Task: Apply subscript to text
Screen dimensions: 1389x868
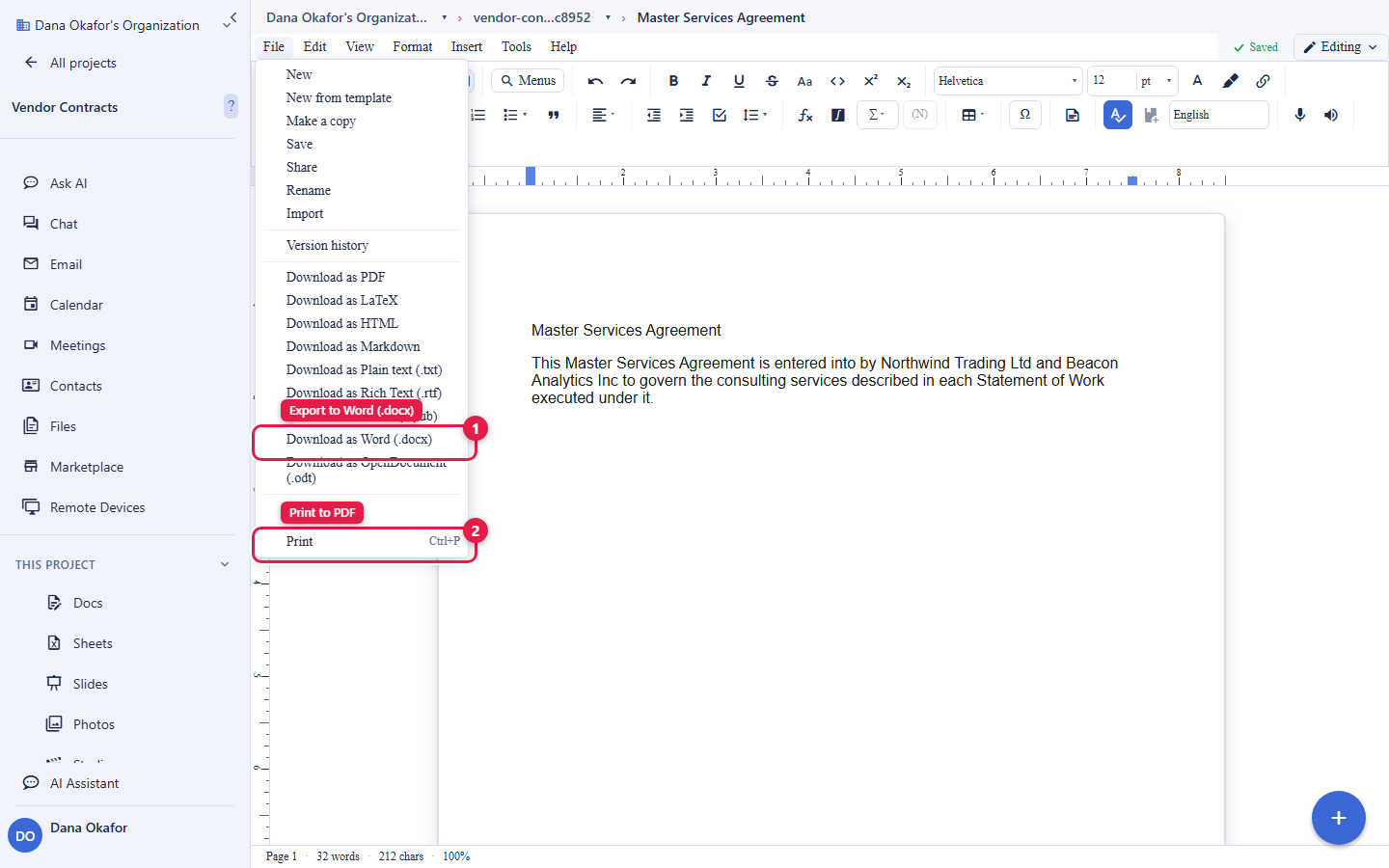Action: coord(903,81)
